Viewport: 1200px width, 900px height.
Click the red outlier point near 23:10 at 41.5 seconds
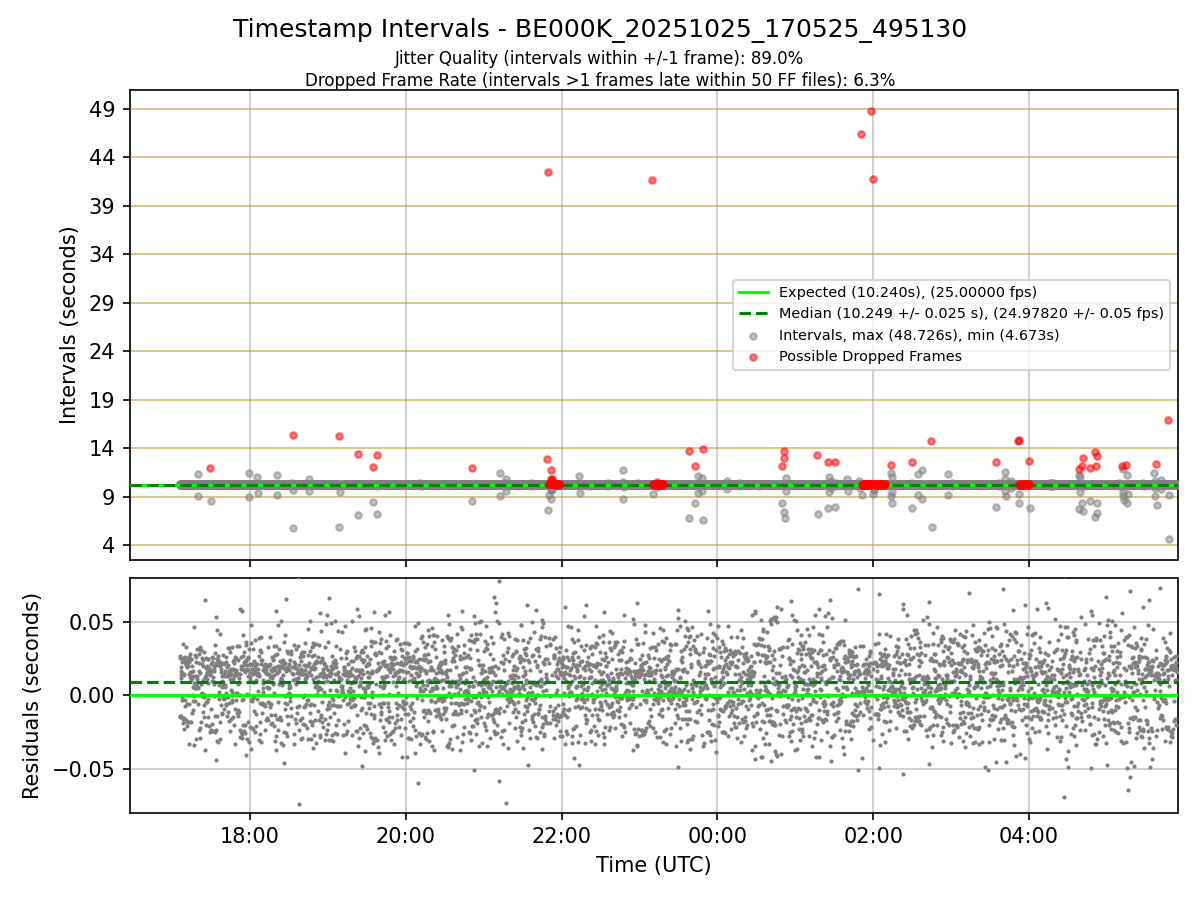tap(652, 180)
